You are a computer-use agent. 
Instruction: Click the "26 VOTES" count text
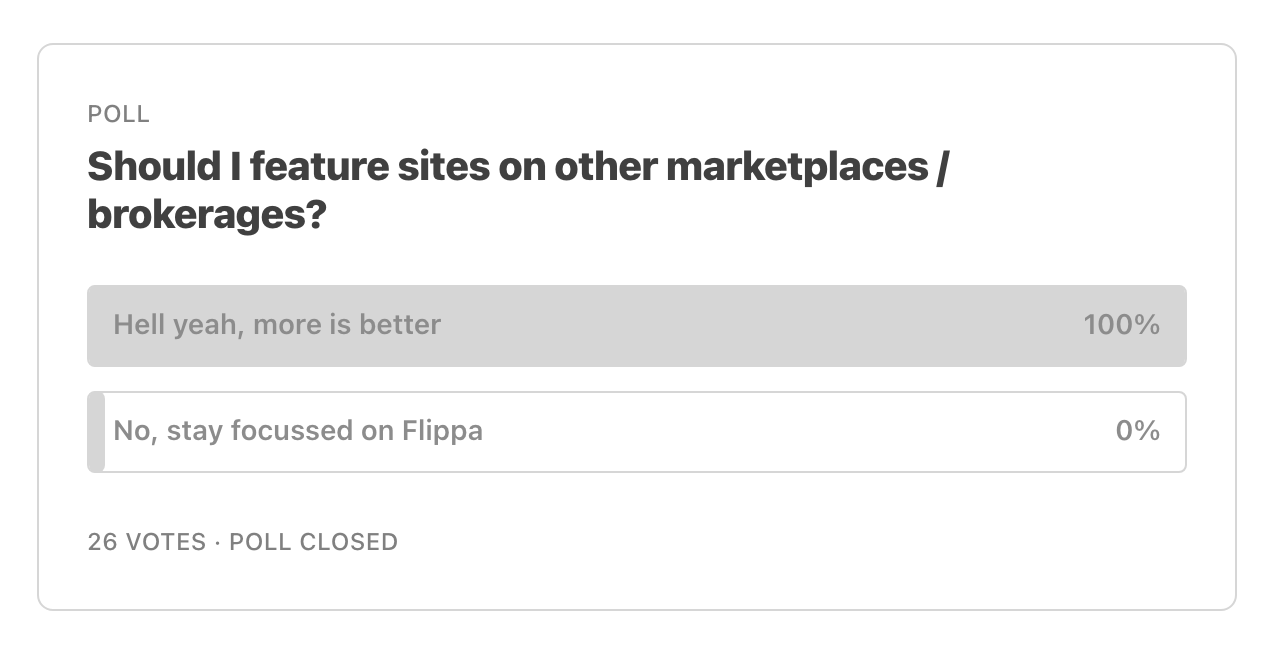(x=146, y=542)
